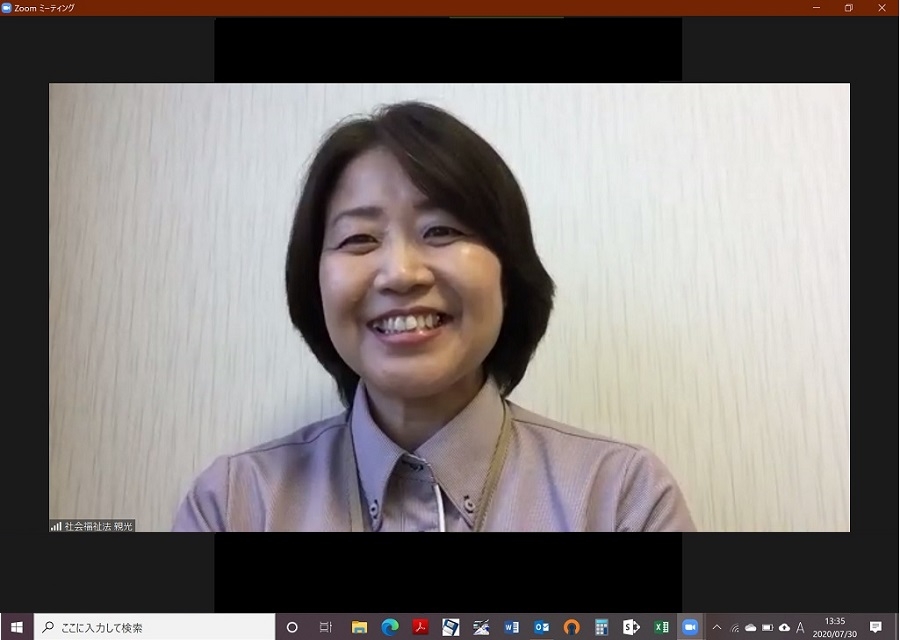Screen dimensions: 900x640
Task: Expand hidden system tray icons chevron
Action: 716,627
